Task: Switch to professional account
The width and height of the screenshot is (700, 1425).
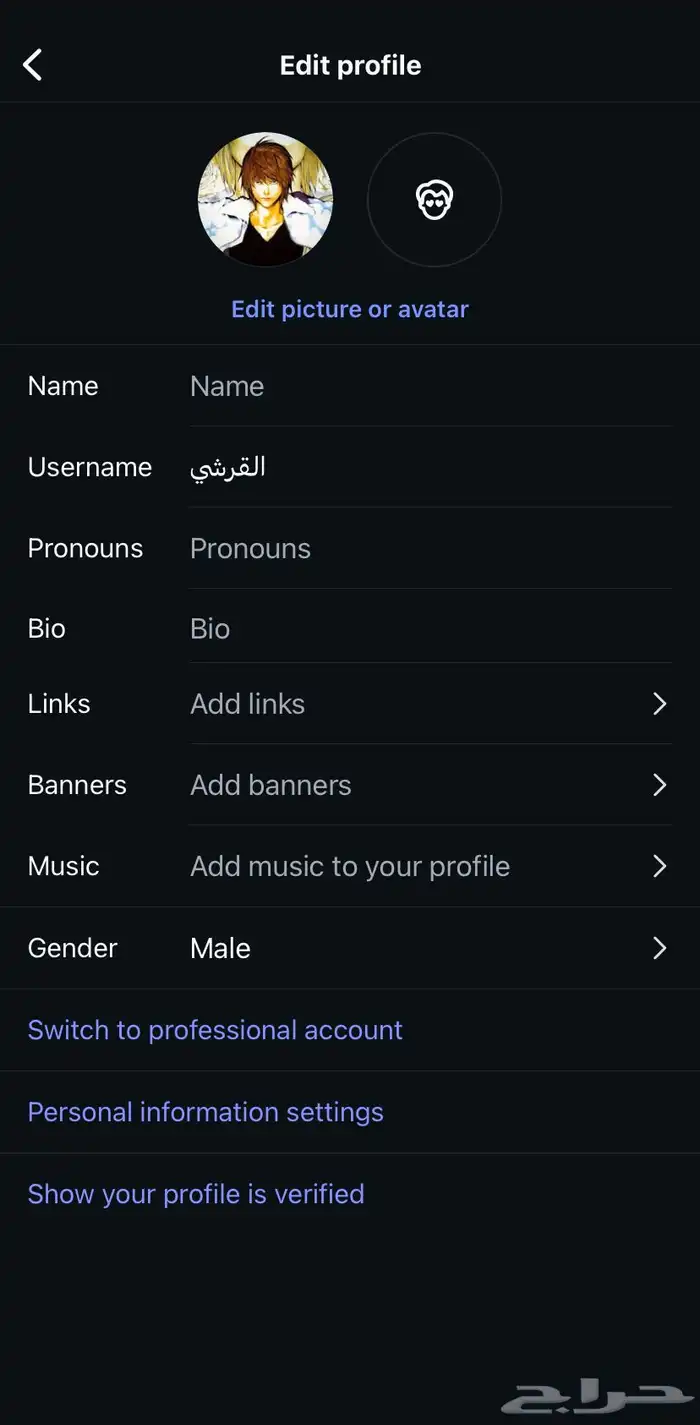Action: tap(215, 1030)
